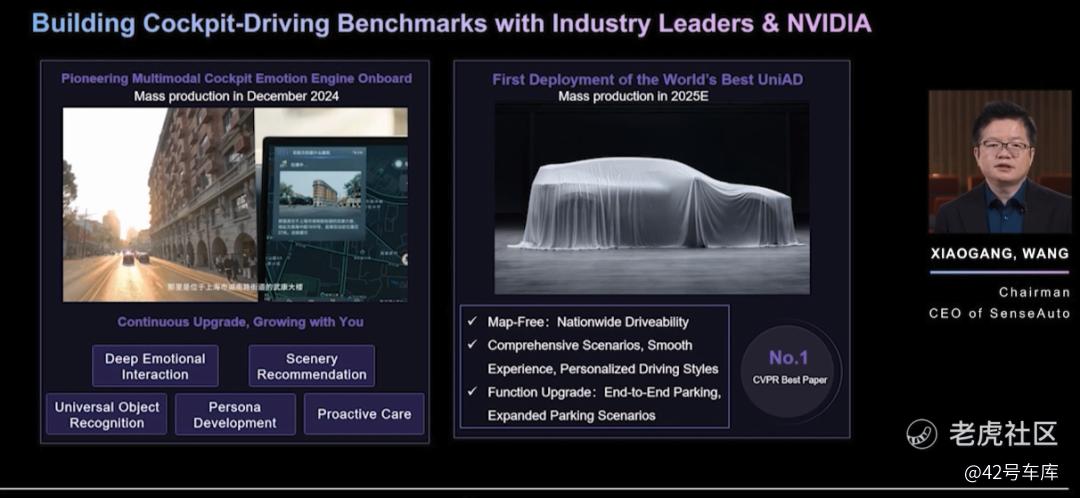Click the street scene photo

[x=159, y=205]
